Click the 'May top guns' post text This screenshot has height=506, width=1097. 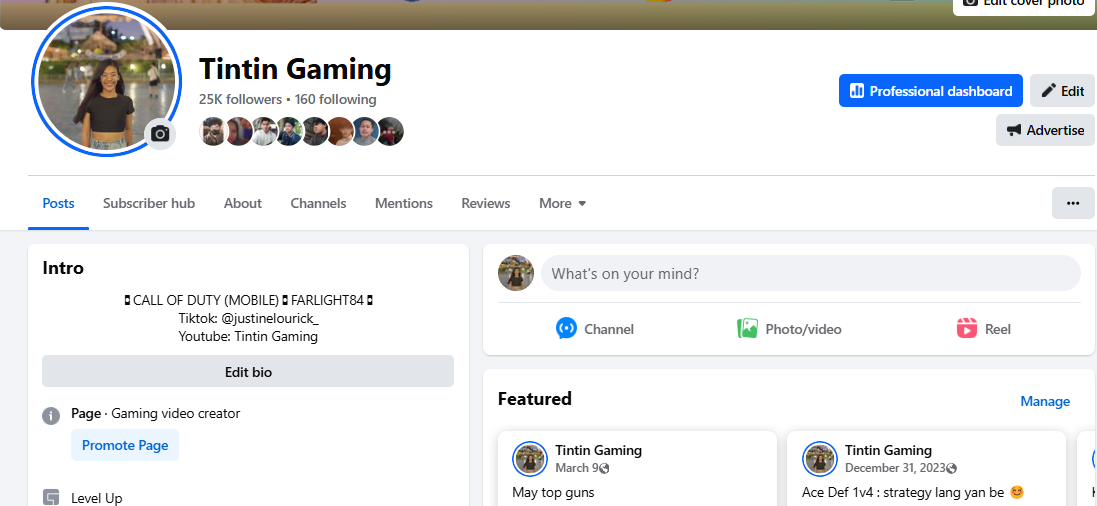(553, 492)
